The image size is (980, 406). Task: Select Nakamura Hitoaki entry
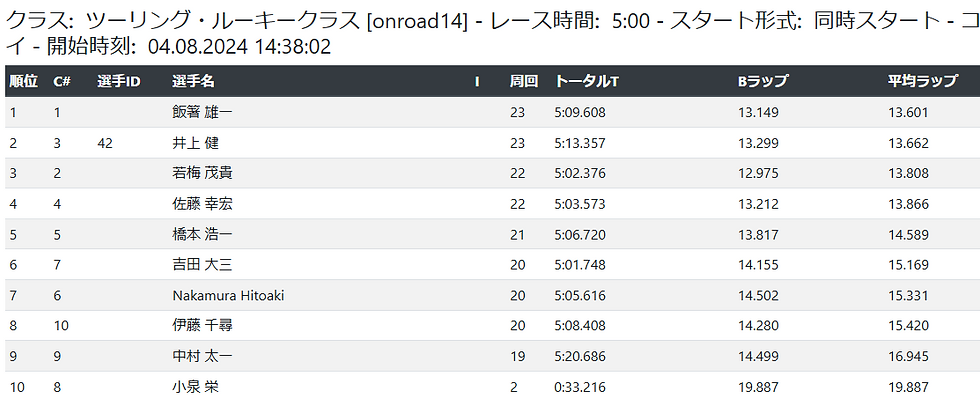pyautogui.click(x=226, y=295)
